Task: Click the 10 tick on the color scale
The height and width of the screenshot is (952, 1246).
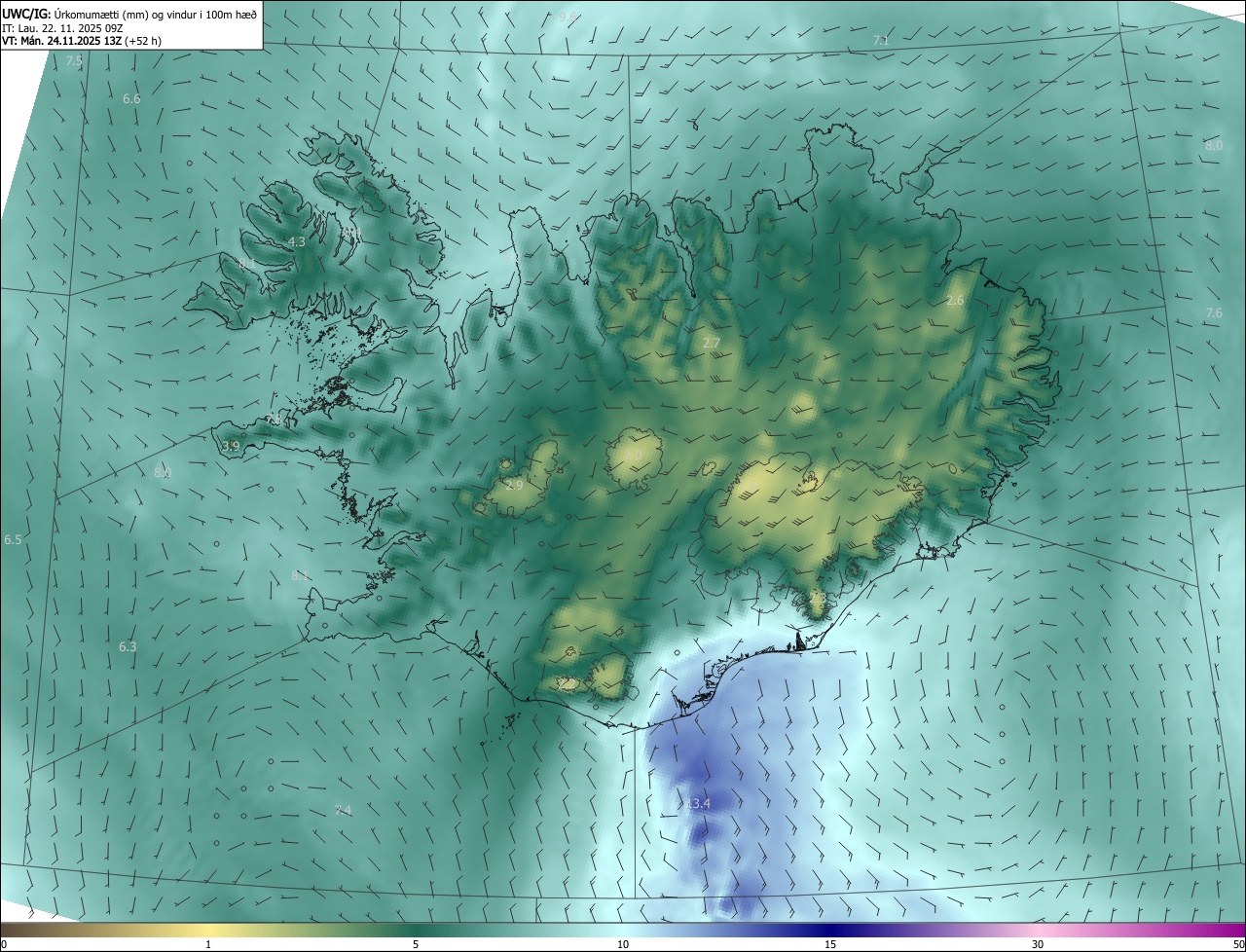Action: (623, 944)
